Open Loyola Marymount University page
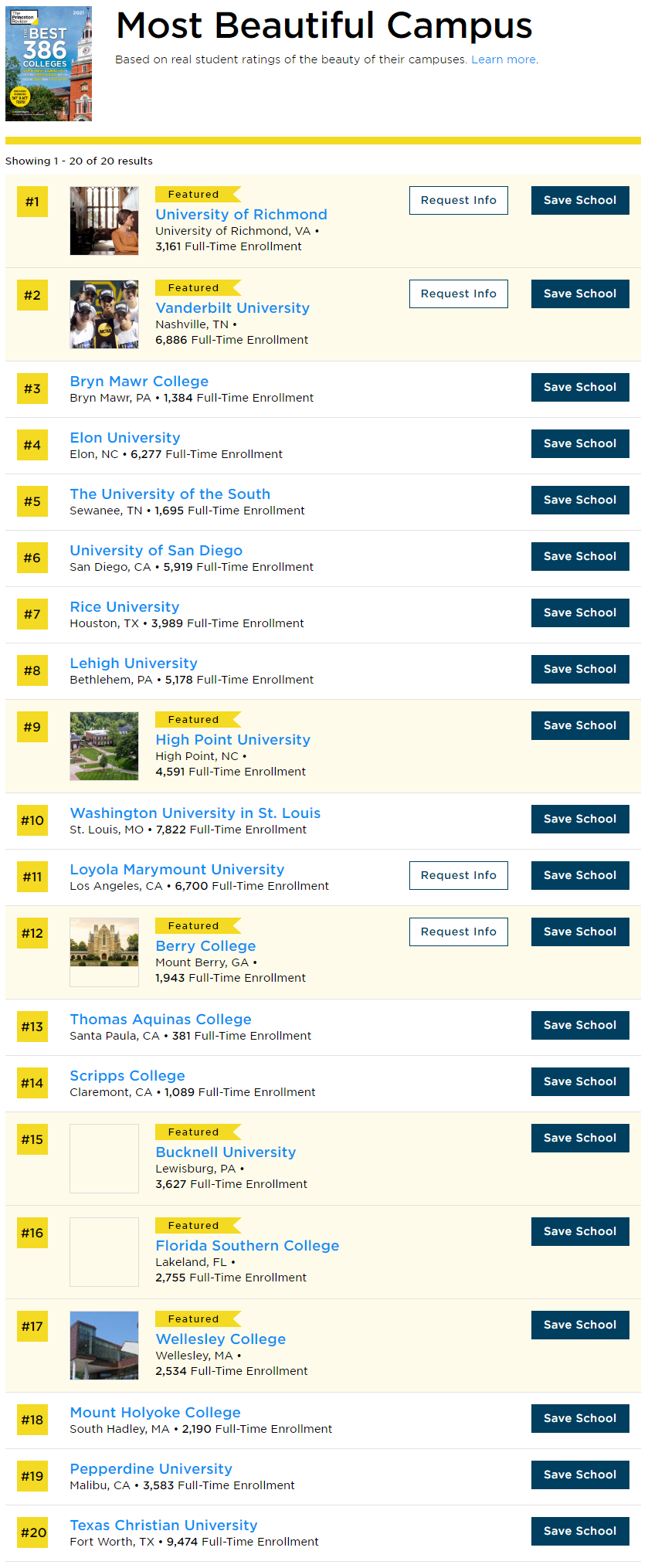This screenshot has width=648, height=1568. tap(177, 870)
